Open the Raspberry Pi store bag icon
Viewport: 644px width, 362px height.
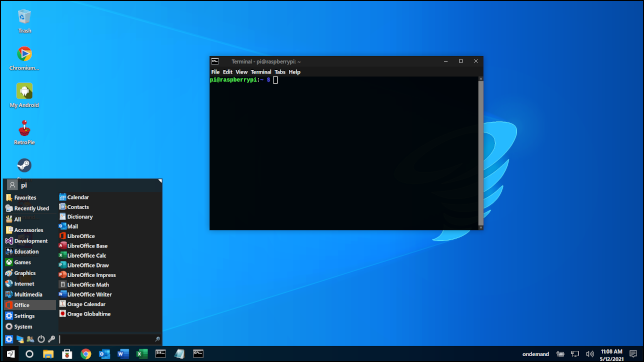tap(67, 354)
